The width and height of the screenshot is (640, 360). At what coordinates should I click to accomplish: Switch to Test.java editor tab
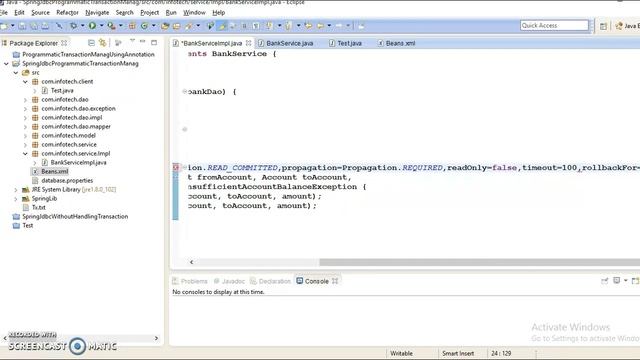pyautogui.click(x=345, y=43)
